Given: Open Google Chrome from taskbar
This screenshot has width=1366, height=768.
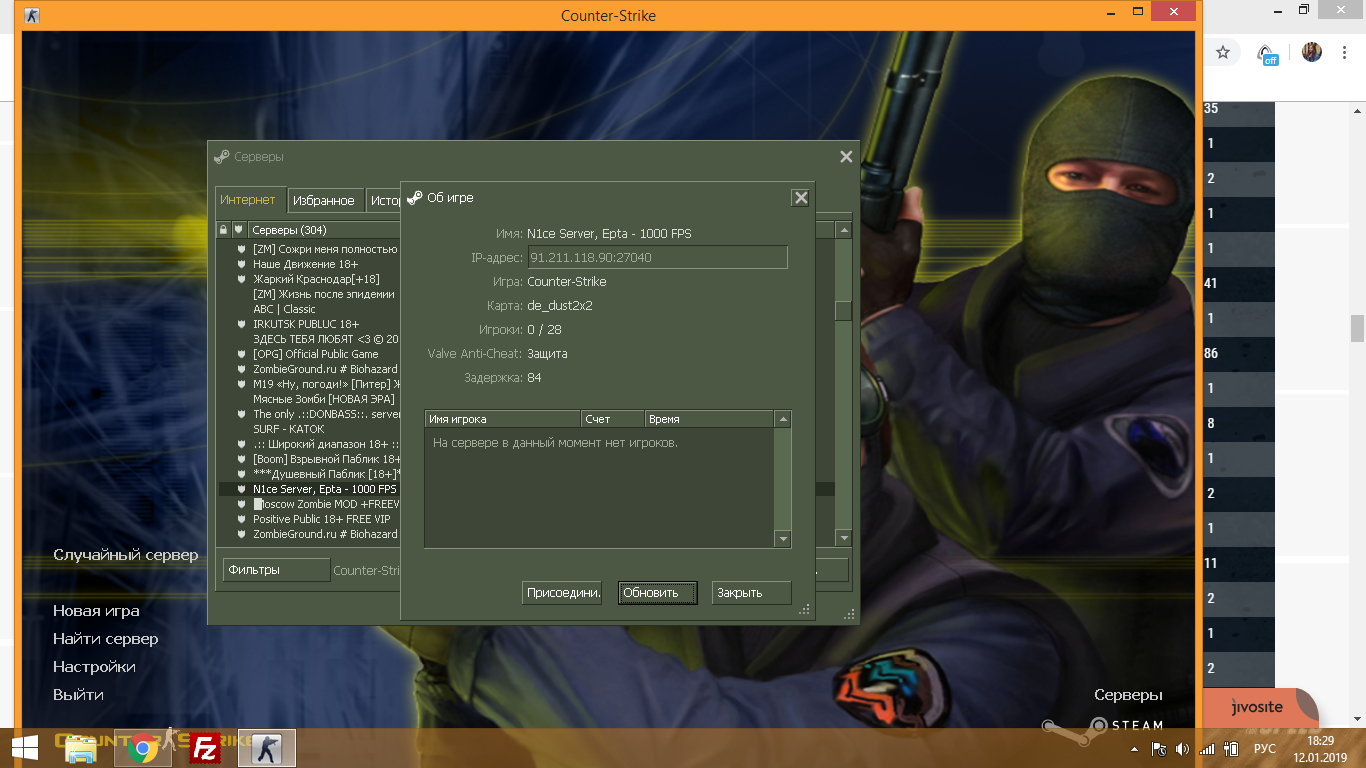Looking at the screenshot, I should click(143, 748).
